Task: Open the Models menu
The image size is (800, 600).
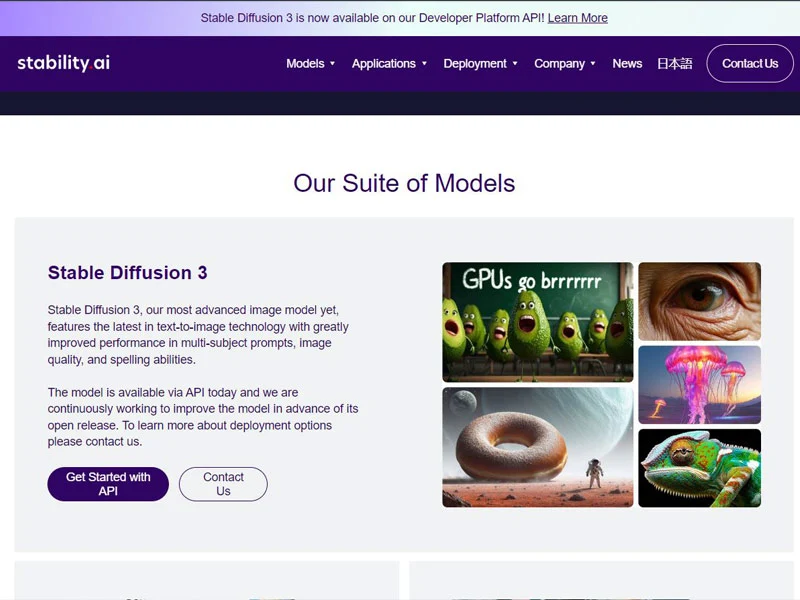Action: point(305,63)
